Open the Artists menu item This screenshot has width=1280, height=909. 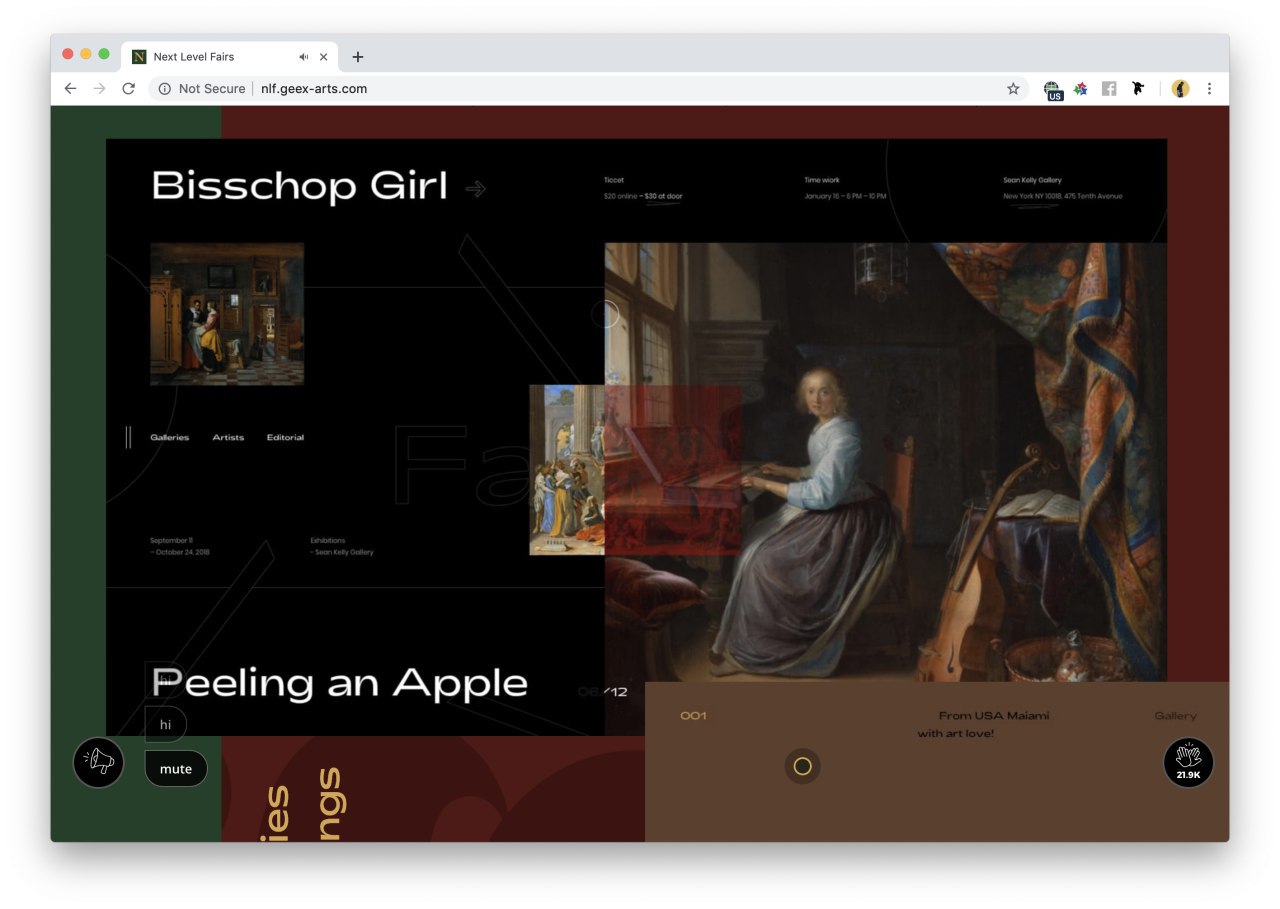pos(228,438)
